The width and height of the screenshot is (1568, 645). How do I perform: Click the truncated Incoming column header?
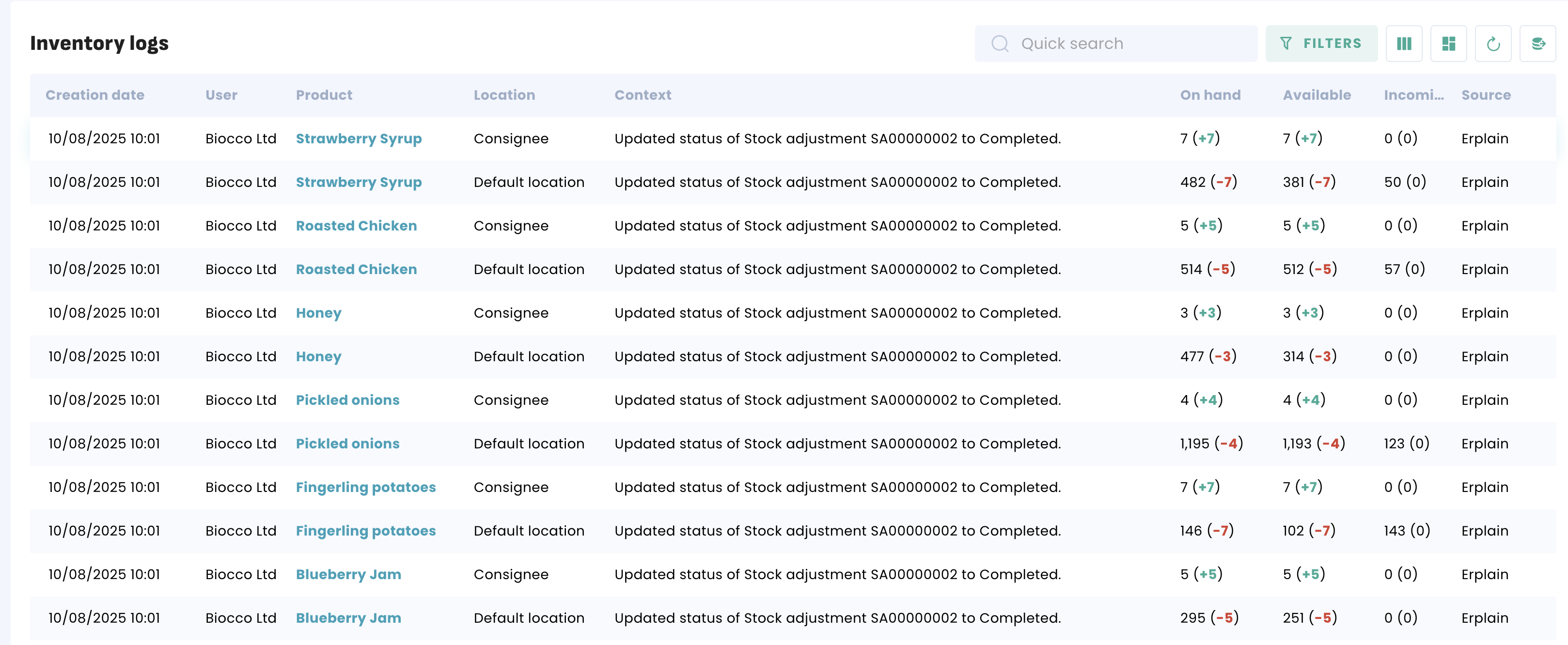(x=1413, y=95)
